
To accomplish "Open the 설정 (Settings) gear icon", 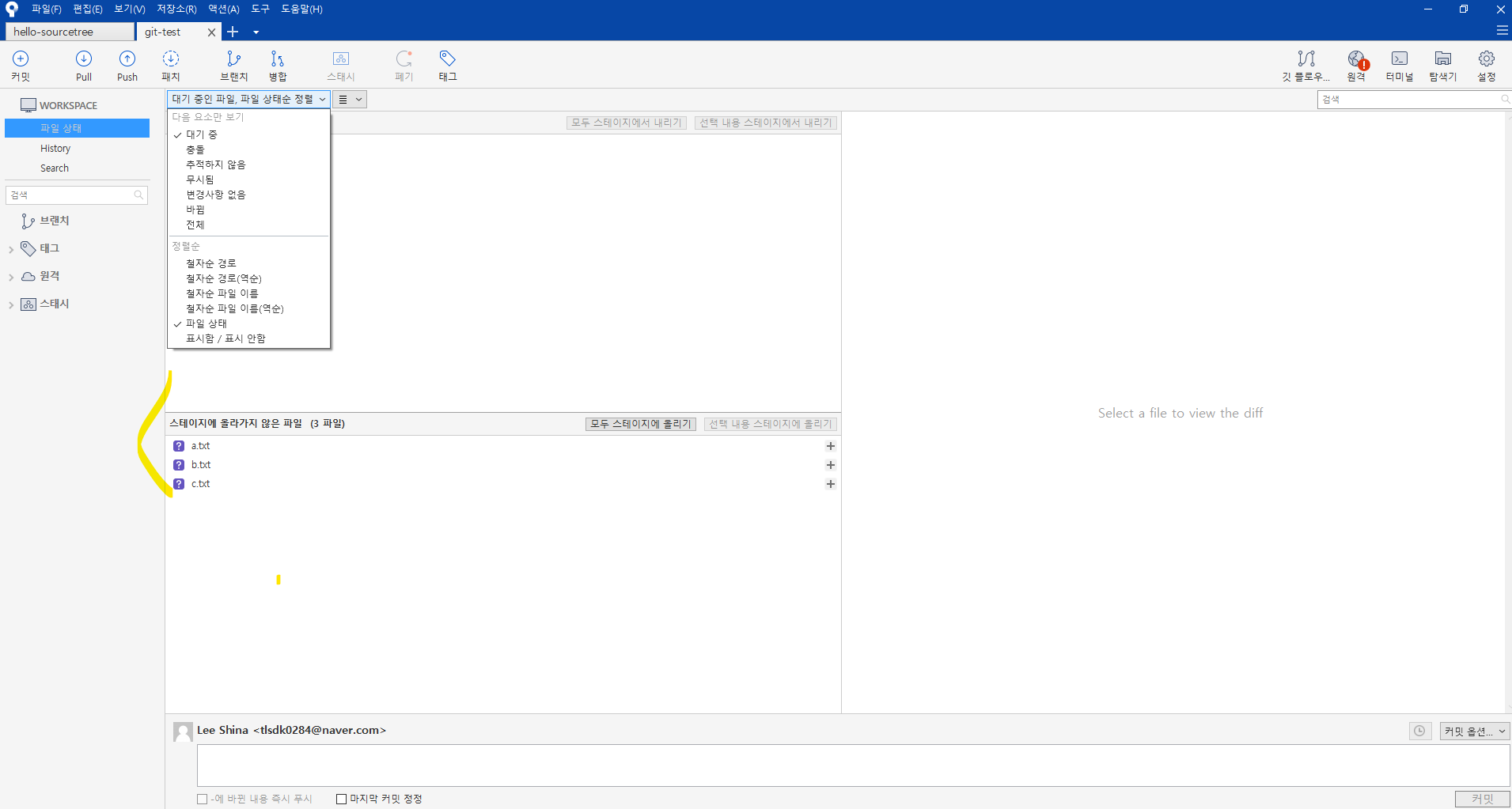I will (x=1487, y=66).
